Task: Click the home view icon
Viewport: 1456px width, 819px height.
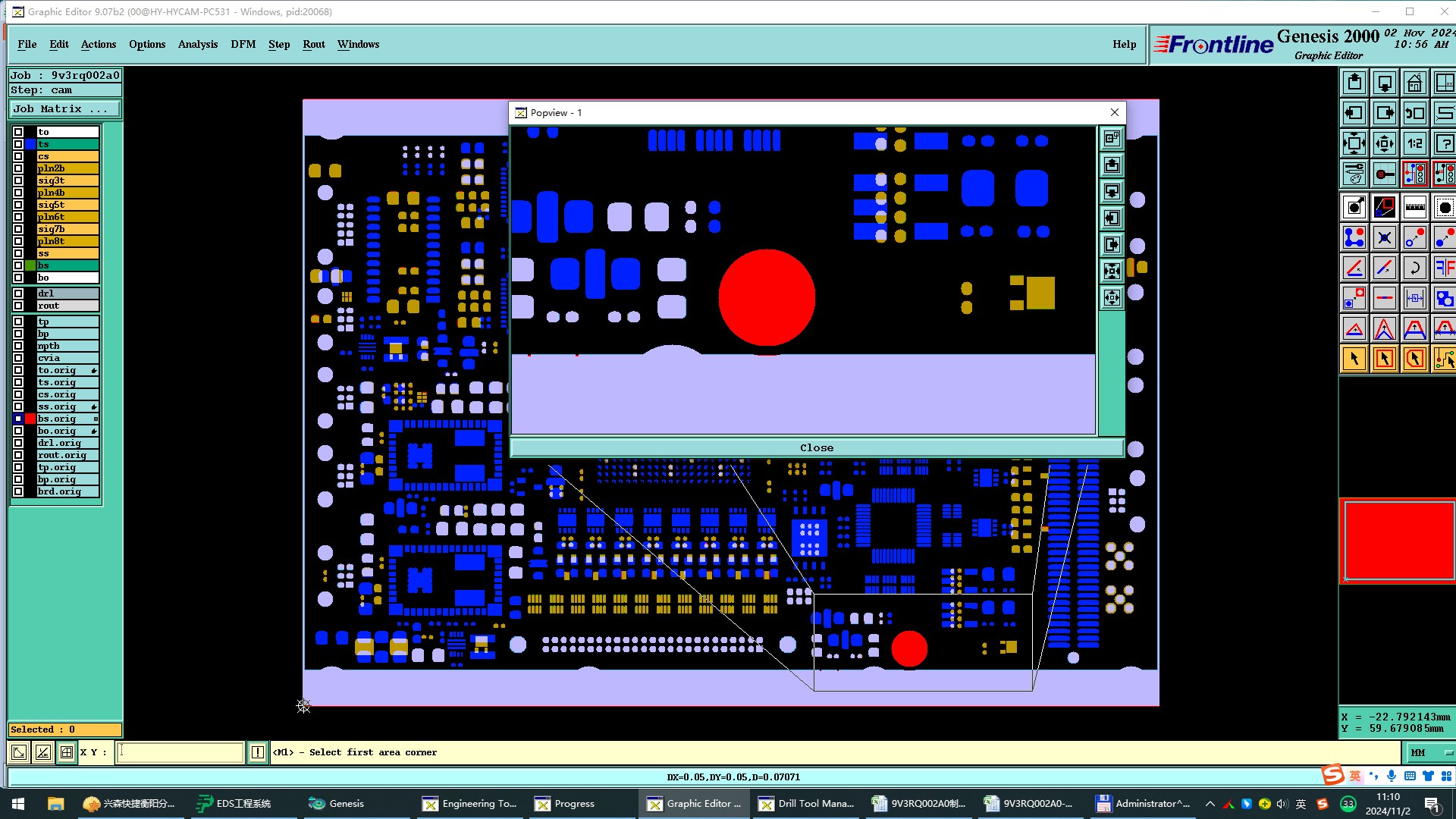Action: tap(1414, 83)
